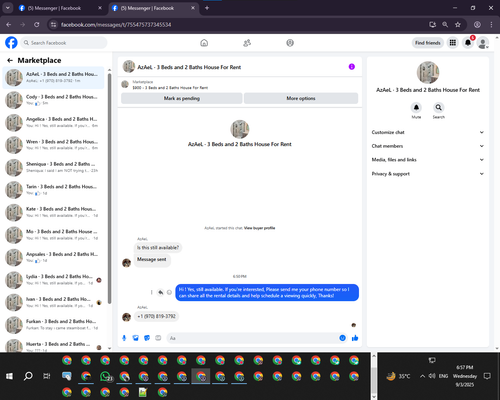Open Anpsales conversation in chat list

53,257
